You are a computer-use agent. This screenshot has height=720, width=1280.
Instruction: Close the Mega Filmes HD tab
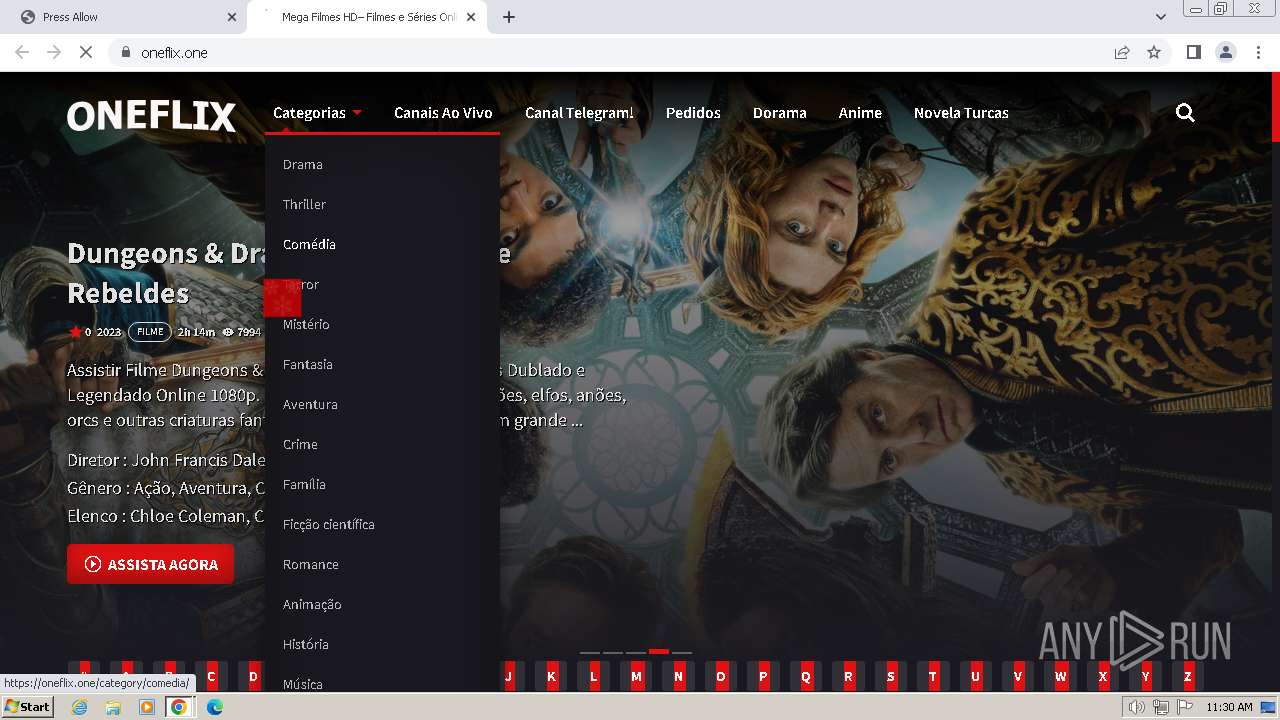473,17
